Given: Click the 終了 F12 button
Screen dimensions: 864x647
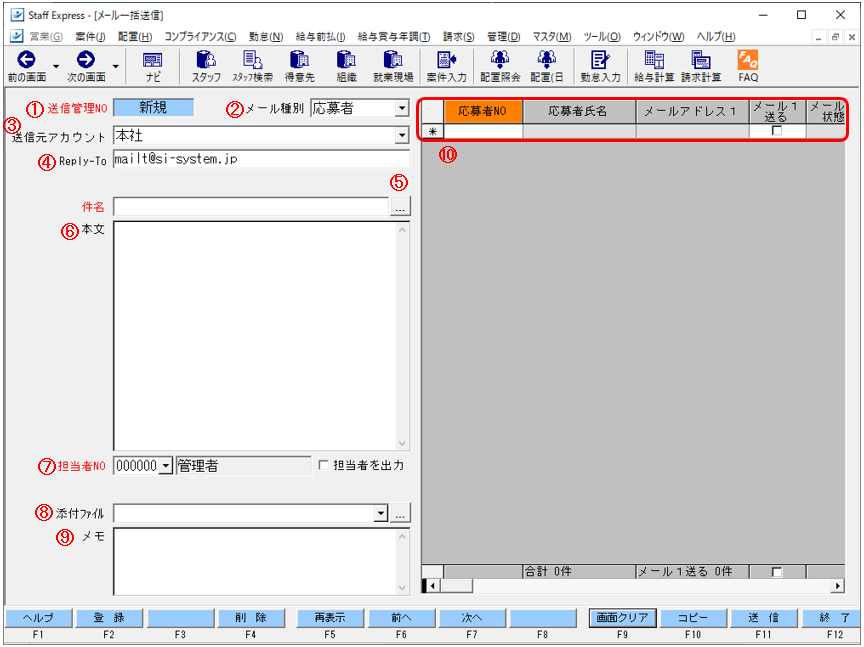Looking at the screenshot, I should pos(832,618).
